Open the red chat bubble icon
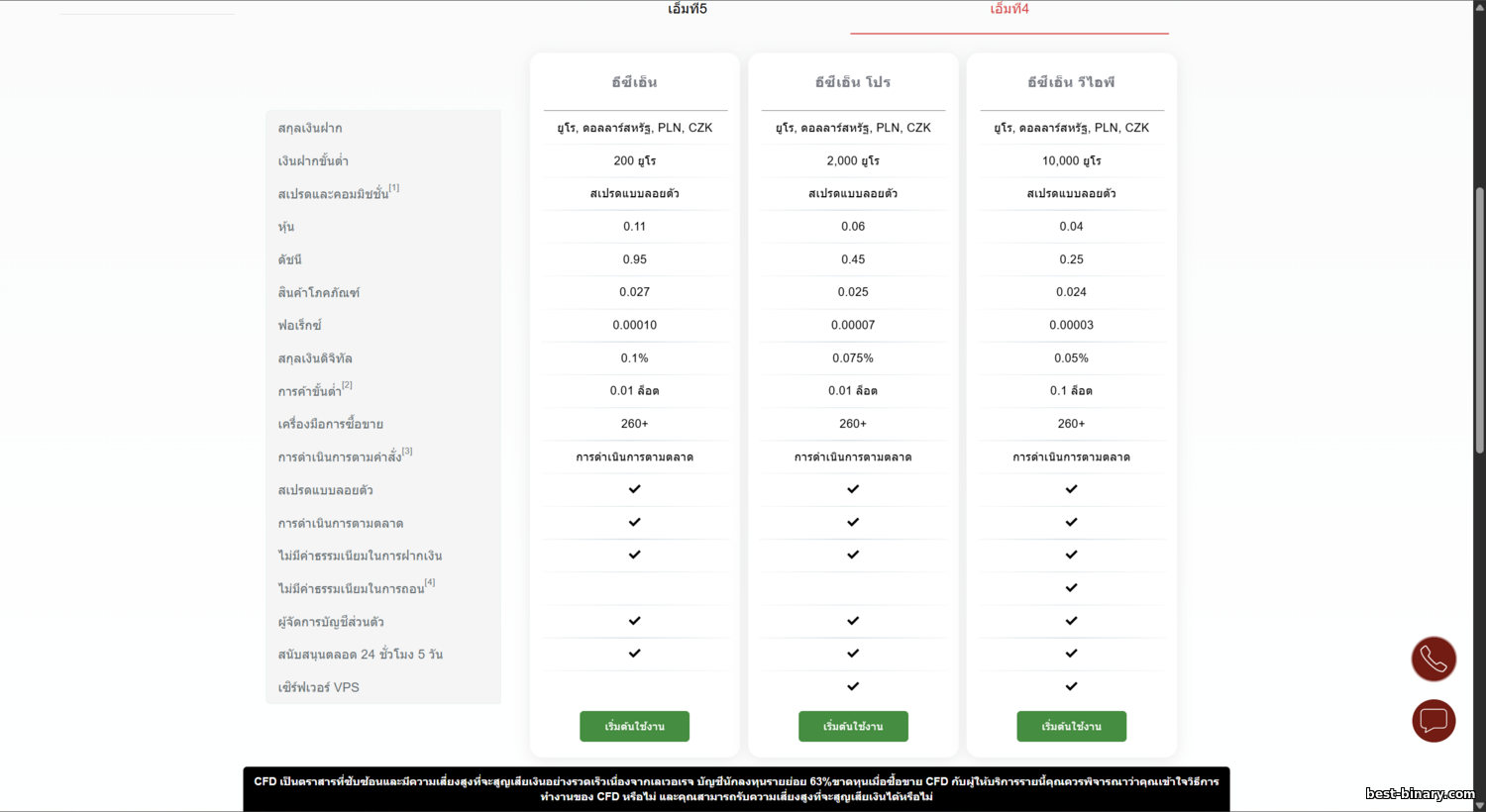The width and height of the screenshot is (1486, 812). (x=1433, y=721)
